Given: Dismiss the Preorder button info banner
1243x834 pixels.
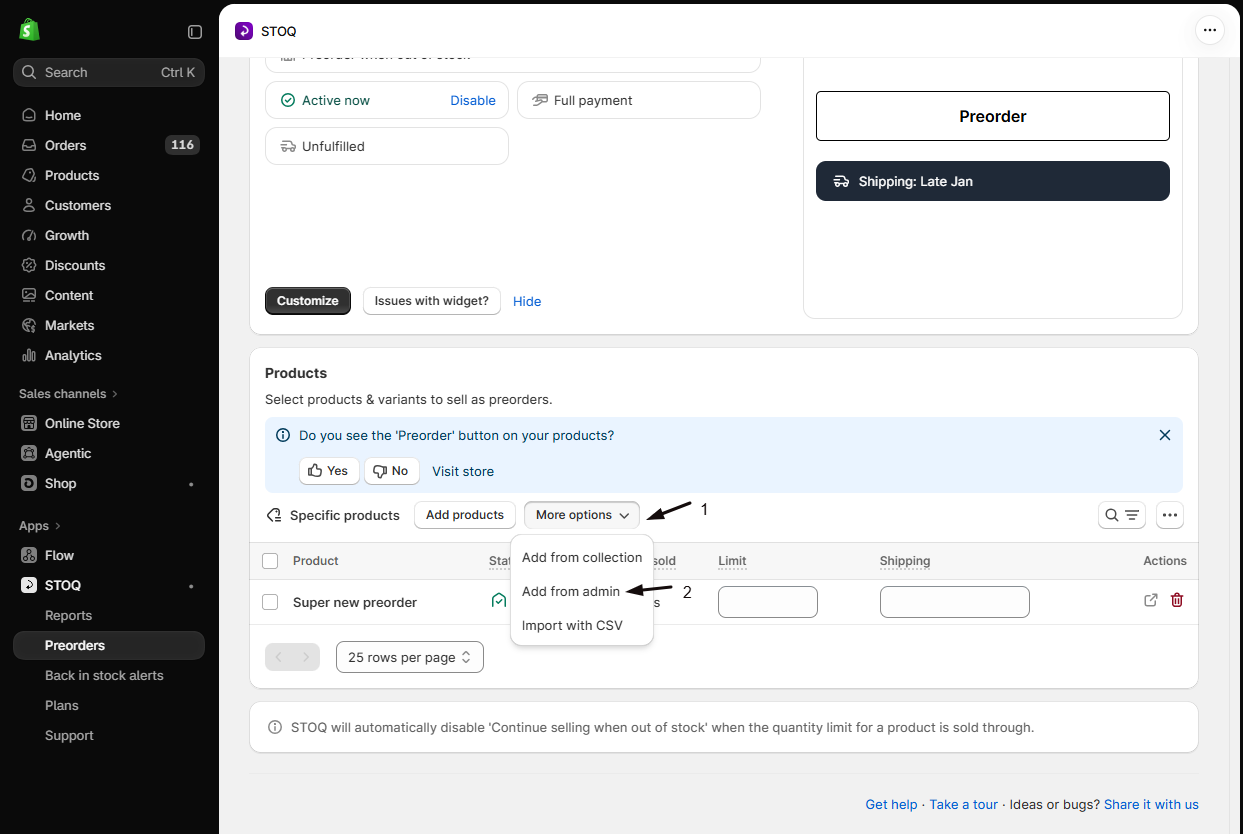Looking at the screenshot, I should [1165, 435].
